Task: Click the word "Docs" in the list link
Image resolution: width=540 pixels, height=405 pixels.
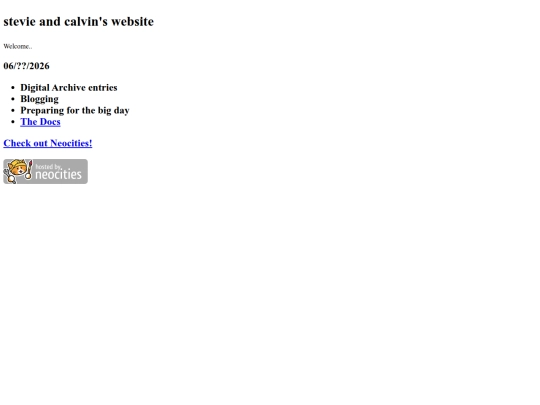Action: (x=50, y=122)
